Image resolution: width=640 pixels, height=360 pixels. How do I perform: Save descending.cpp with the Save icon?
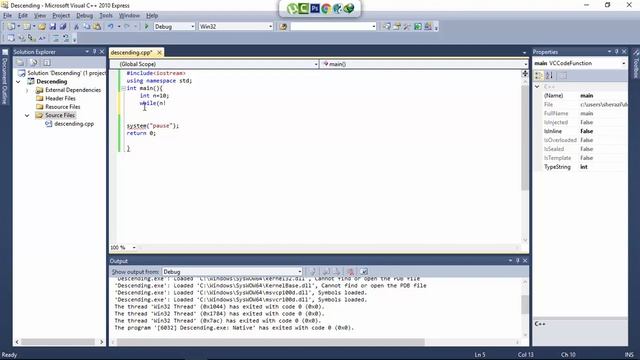click(53, 27)
